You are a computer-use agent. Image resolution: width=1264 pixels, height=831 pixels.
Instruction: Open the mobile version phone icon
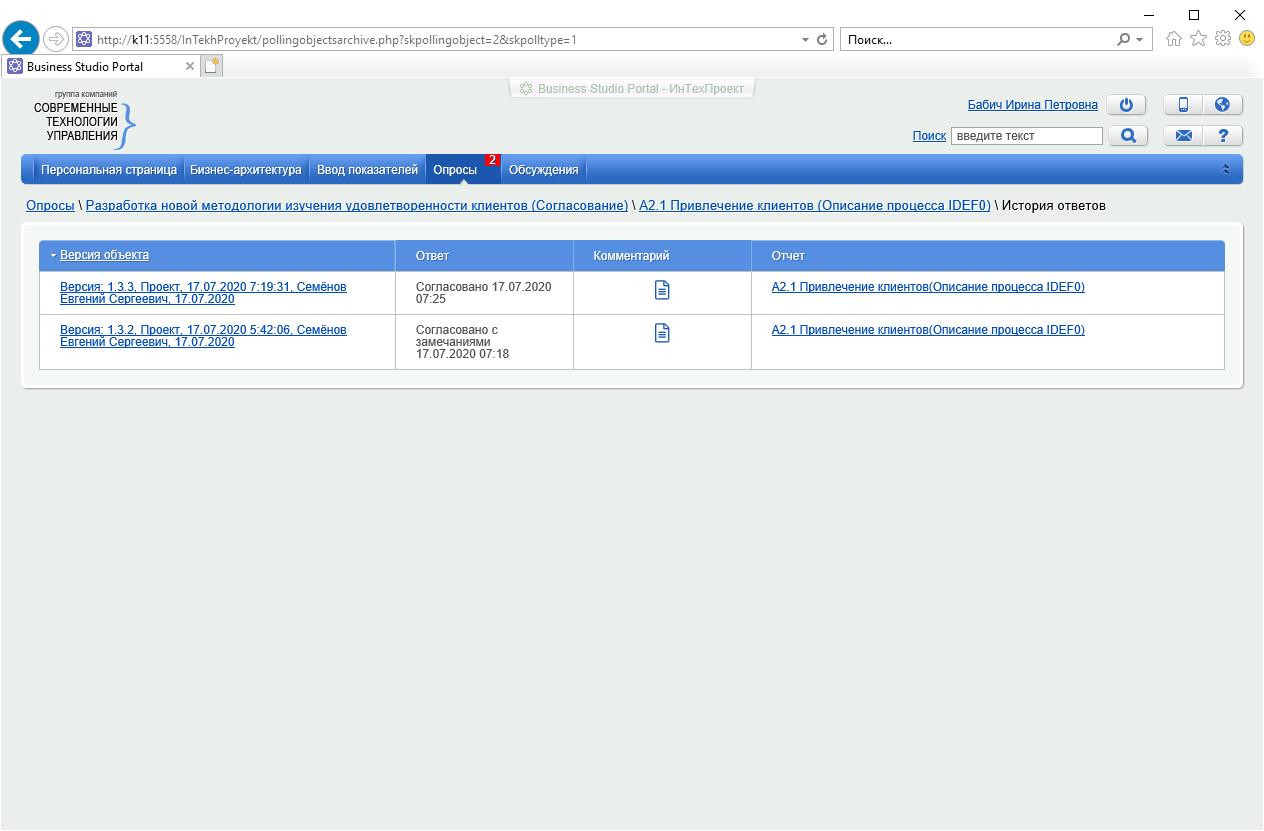[x=1183, y=105]
